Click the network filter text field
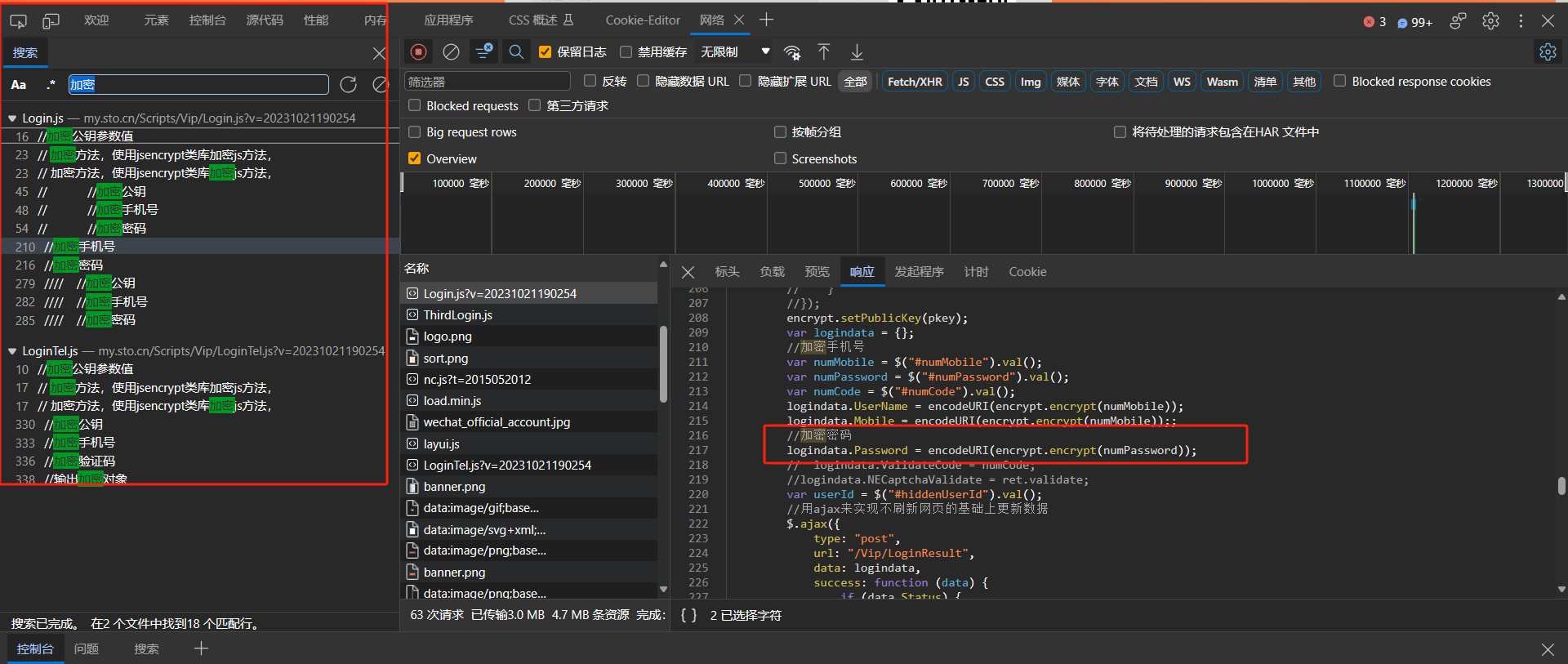 (488, 82)
